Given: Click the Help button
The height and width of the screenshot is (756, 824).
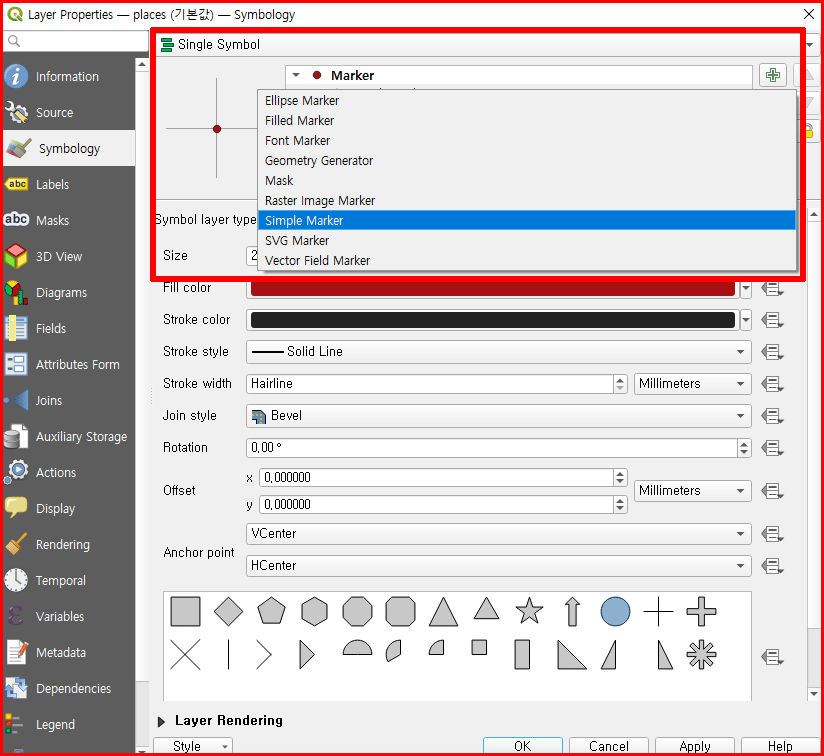Looking at the screenshot, I should (x=780, y=746).
